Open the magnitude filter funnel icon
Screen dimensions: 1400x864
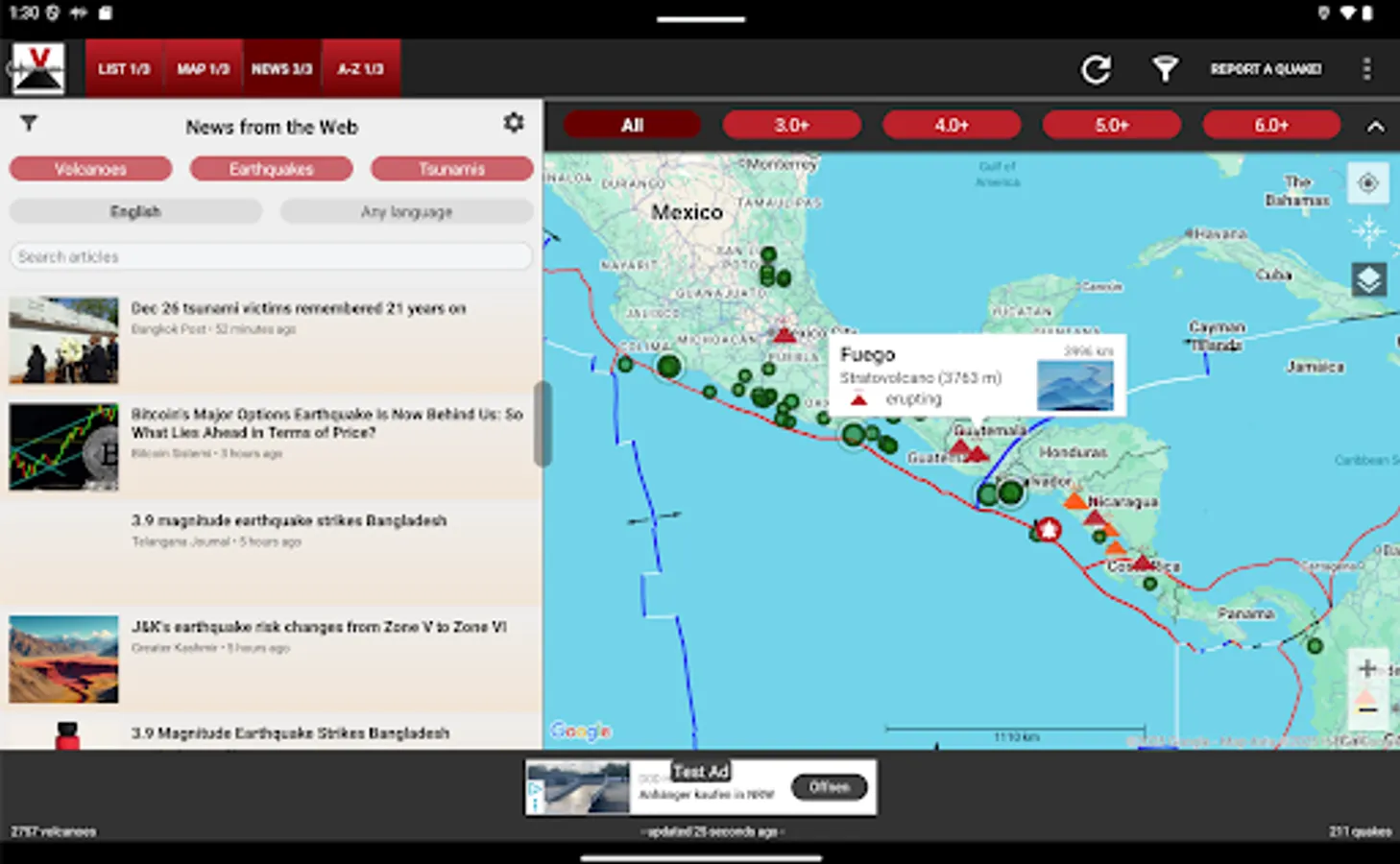[1165, 68]
